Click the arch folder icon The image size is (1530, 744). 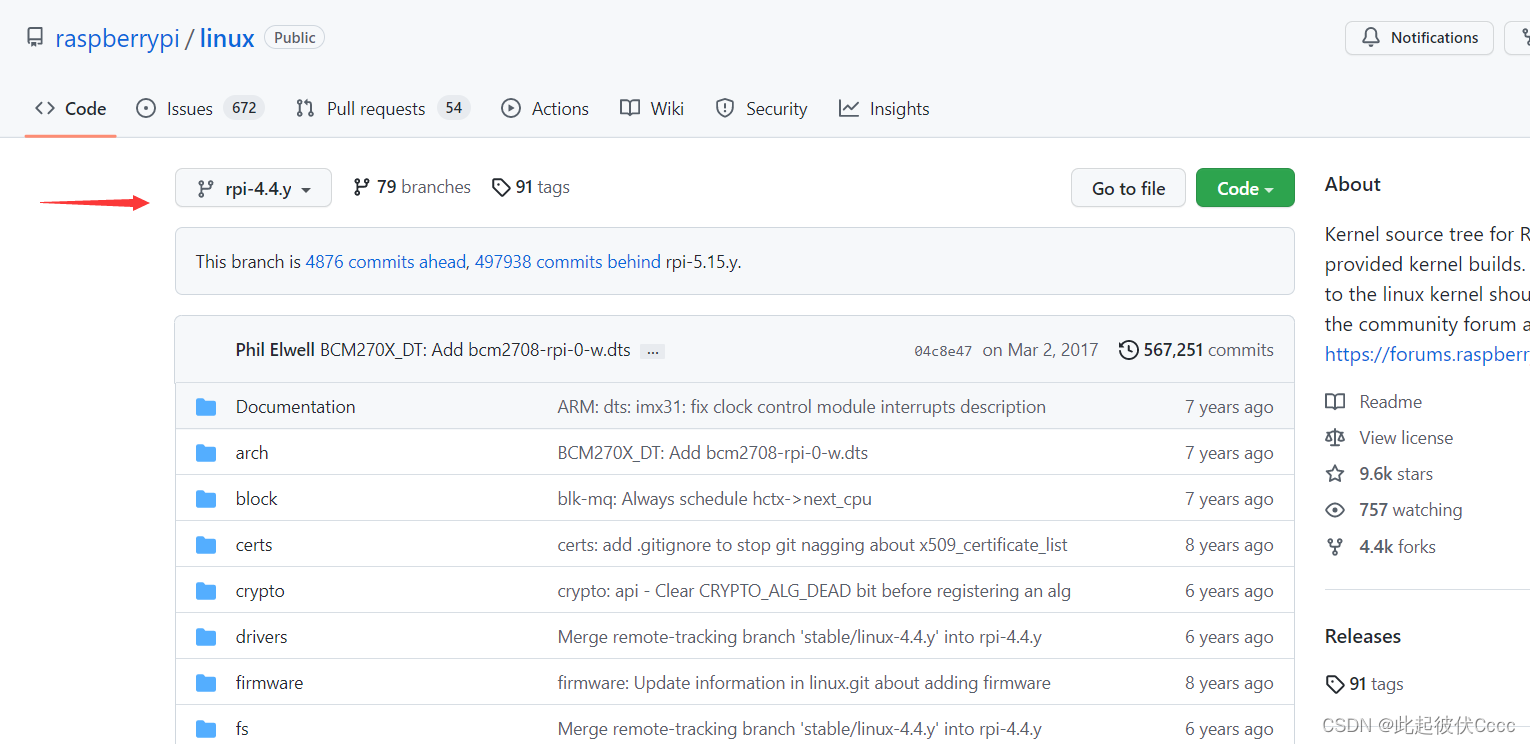click(x=206, y=453)
